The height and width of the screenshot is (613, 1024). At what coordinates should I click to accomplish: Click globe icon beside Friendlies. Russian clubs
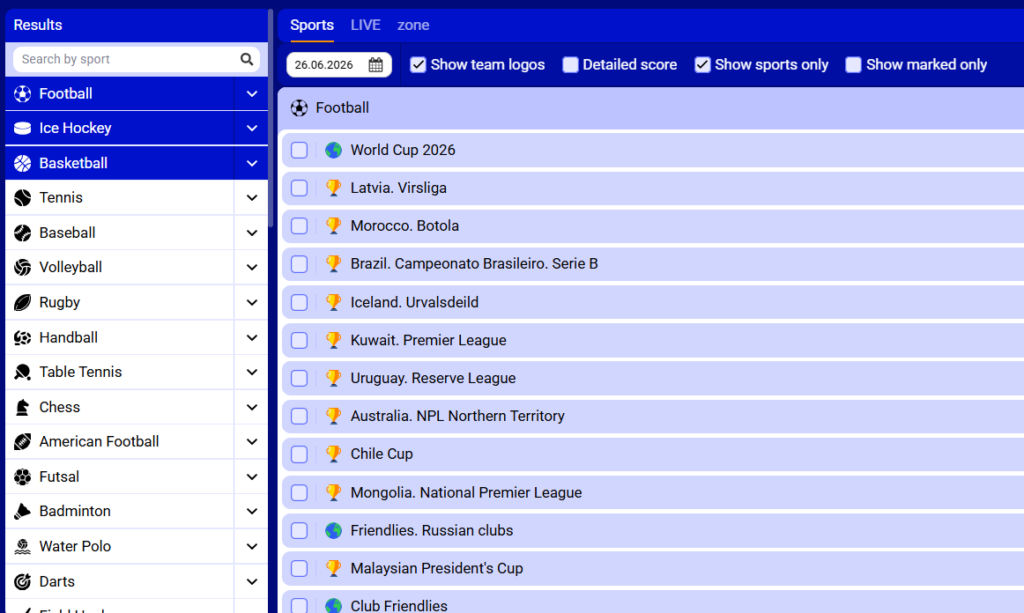coord(334,531)
